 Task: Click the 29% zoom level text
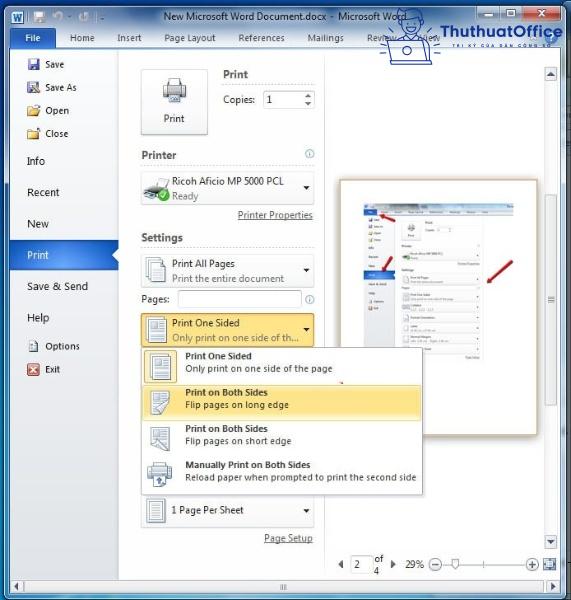coord(414,564)
